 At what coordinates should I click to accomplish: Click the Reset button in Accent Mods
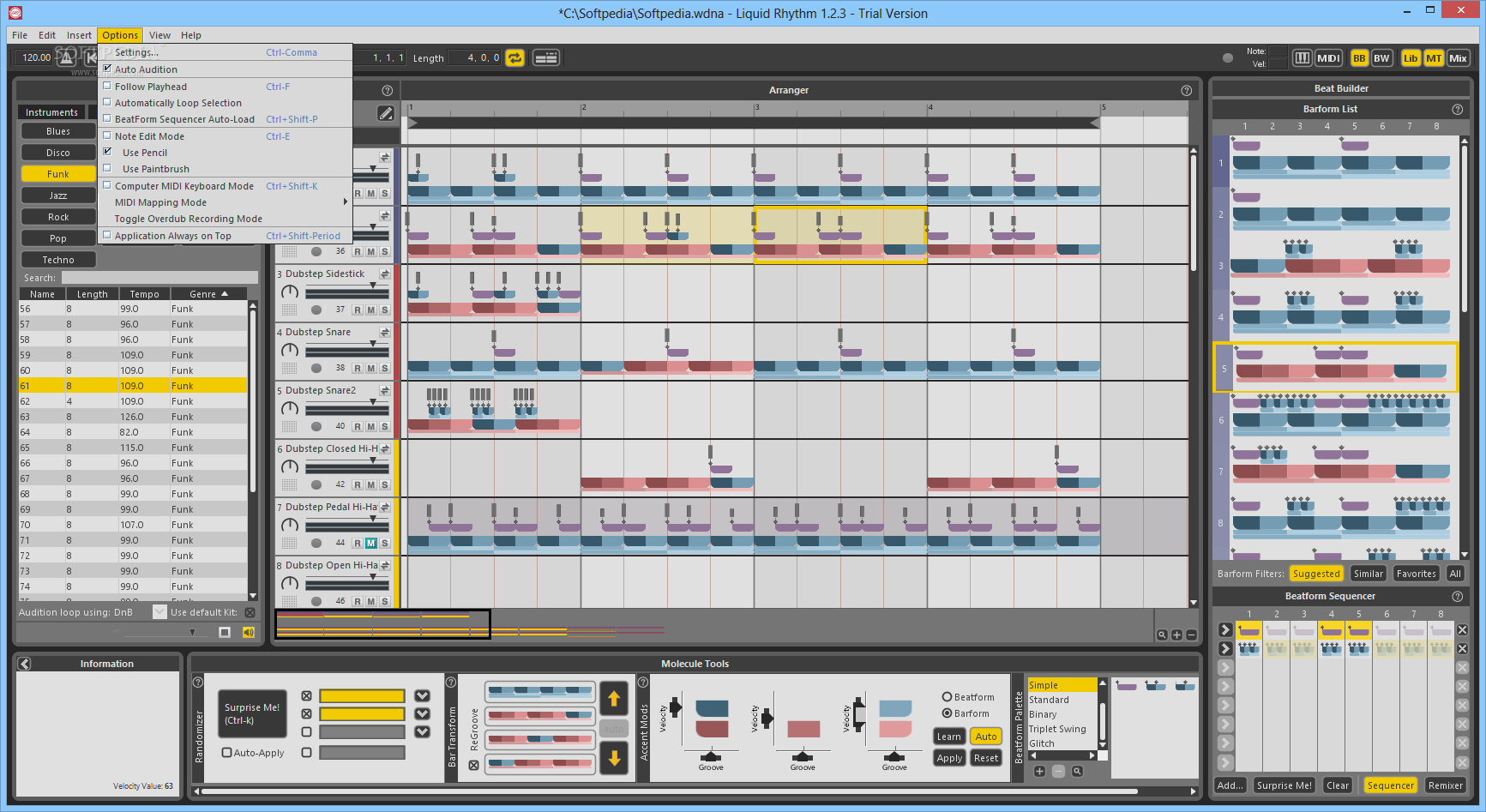(x=986, y=758)
